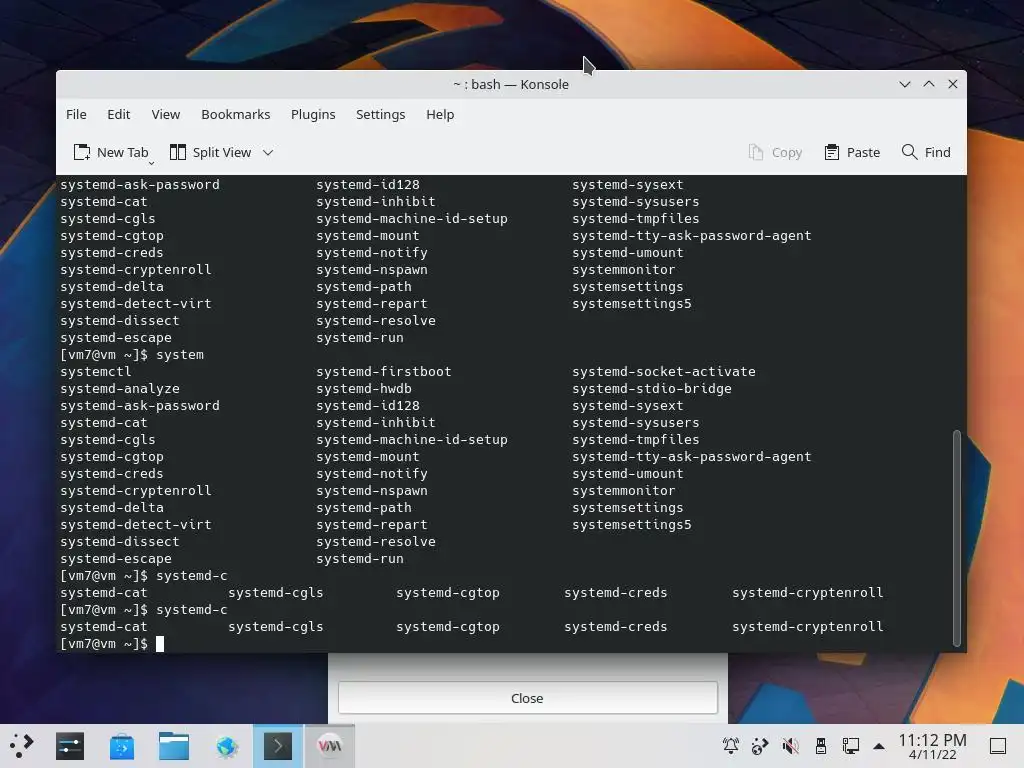Open System Settings from the taskbar

point(70,746)
